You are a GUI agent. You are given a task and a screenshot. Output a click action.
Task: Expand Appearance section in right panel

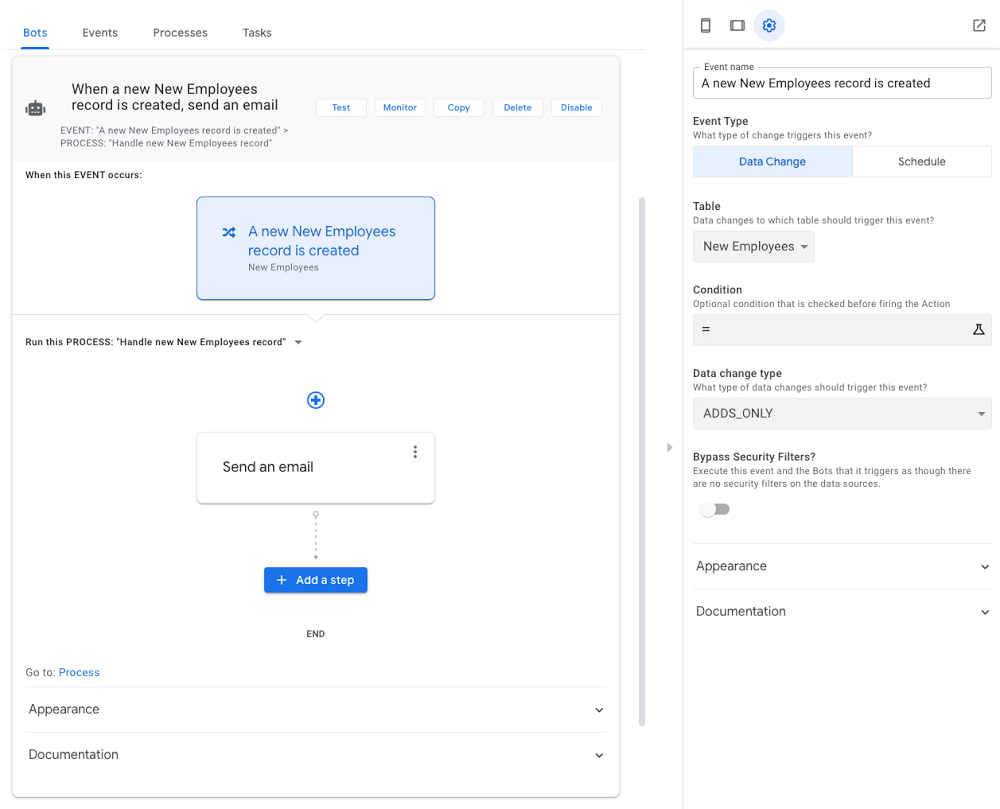click(x=842, y=566)
